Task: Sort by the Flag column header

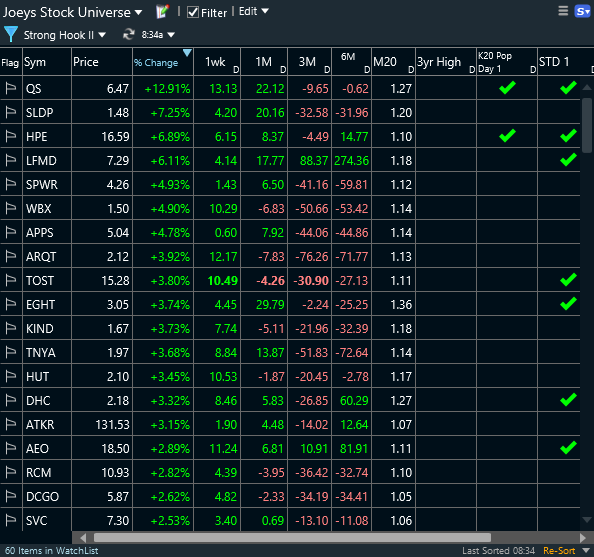Action: tap(11, 62)
